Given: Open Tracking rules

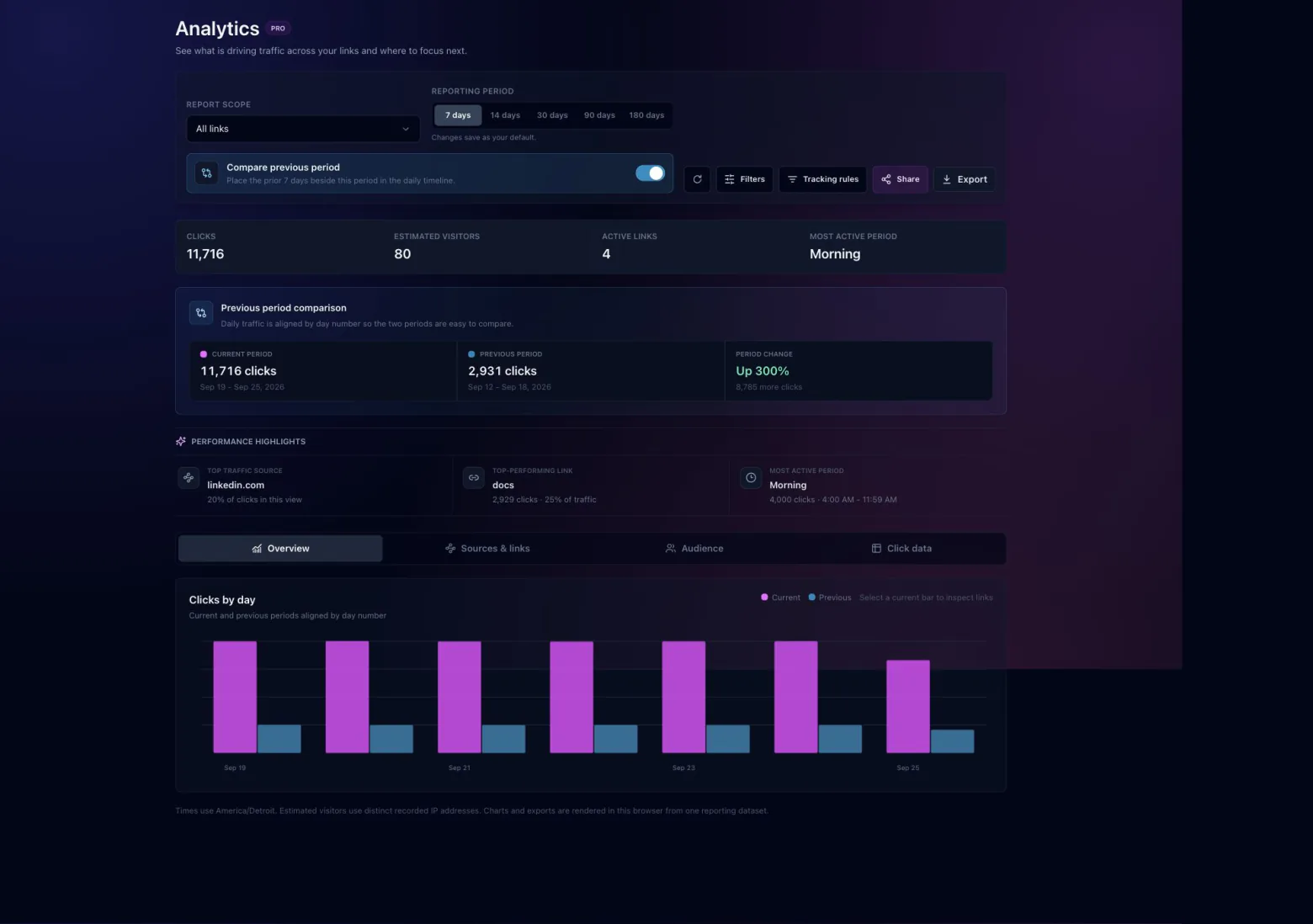Looking at the screenshot, I should click(x=822, y=179).
